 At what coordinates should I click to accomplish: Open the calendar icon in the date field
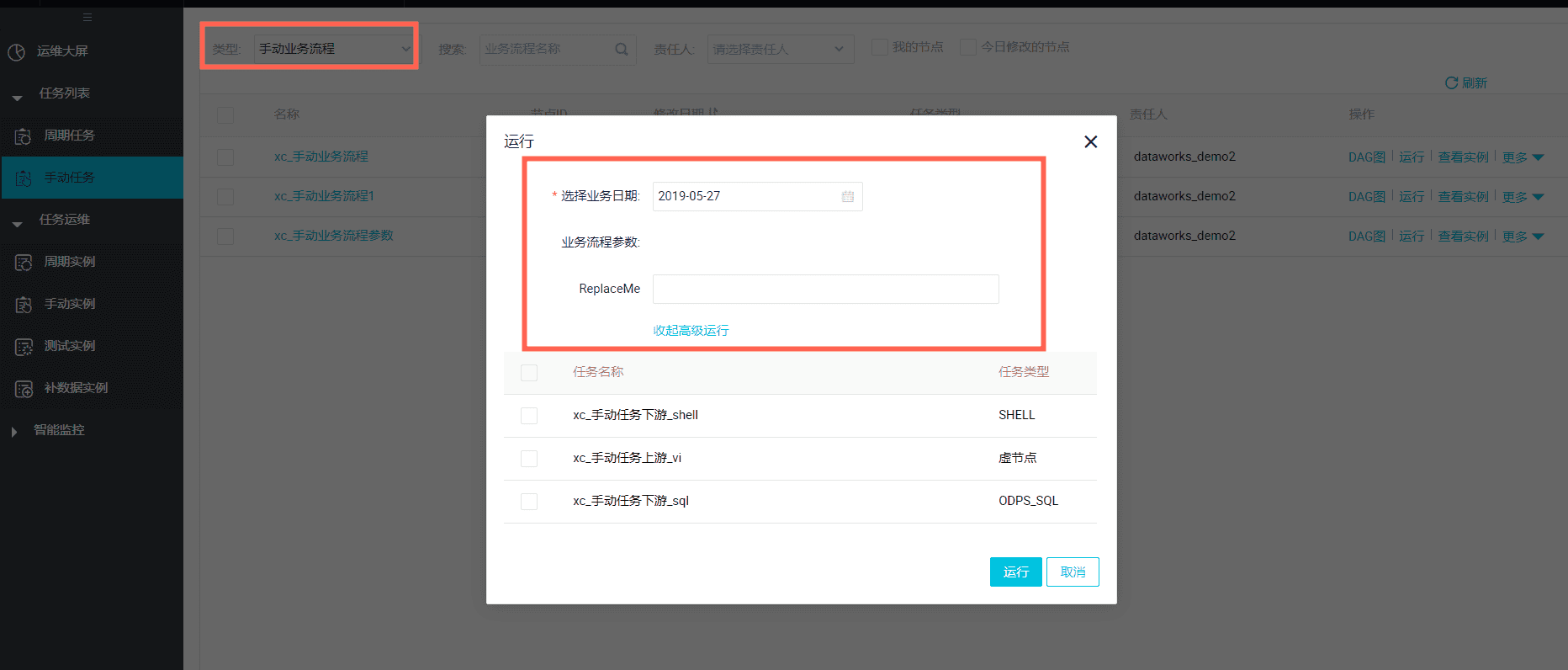[x=848, y=196]
